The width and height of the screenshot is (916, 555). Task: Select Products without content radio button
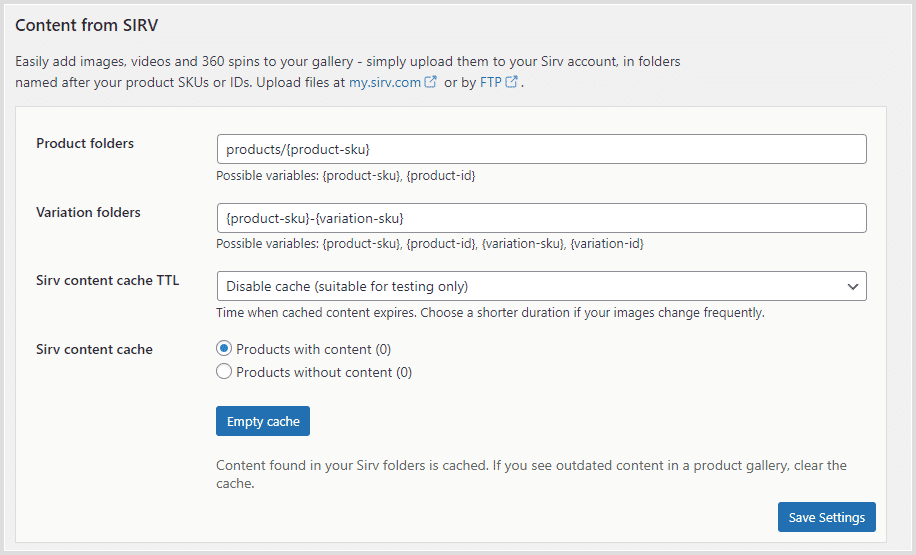coord(224,372)
